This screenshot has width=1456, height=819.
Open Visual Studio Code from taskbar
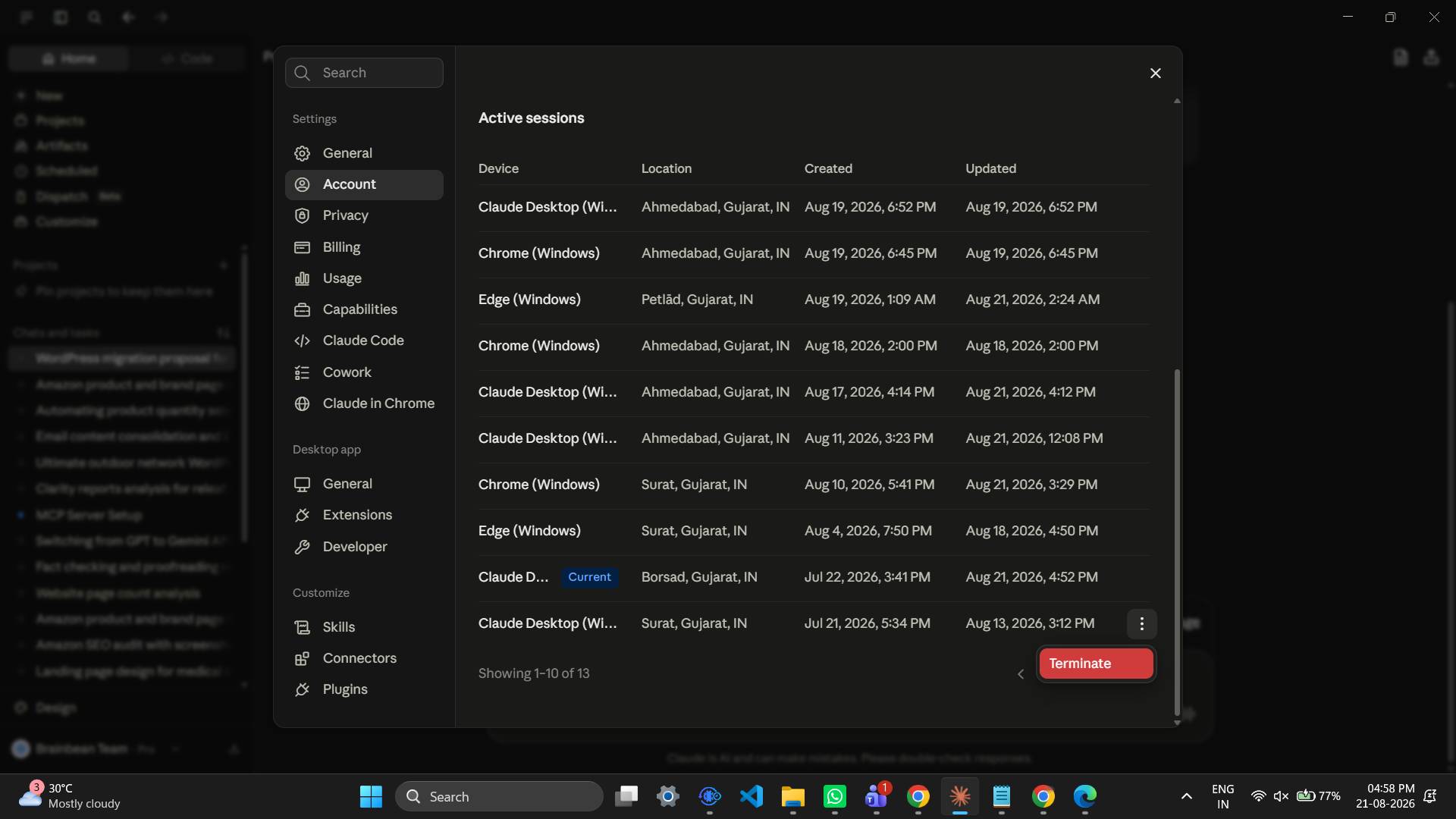tap(751, 796)
